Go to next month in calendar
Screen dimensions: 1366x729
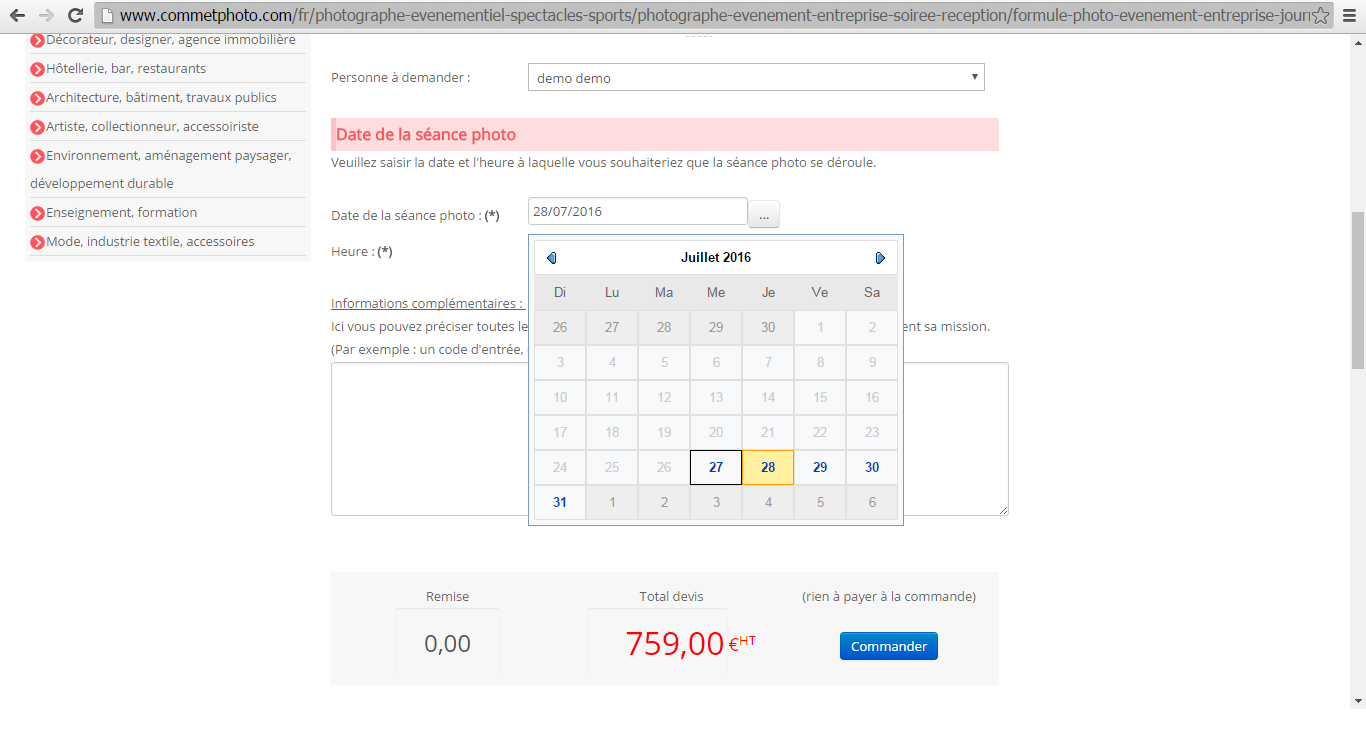(x=880, y=258)
